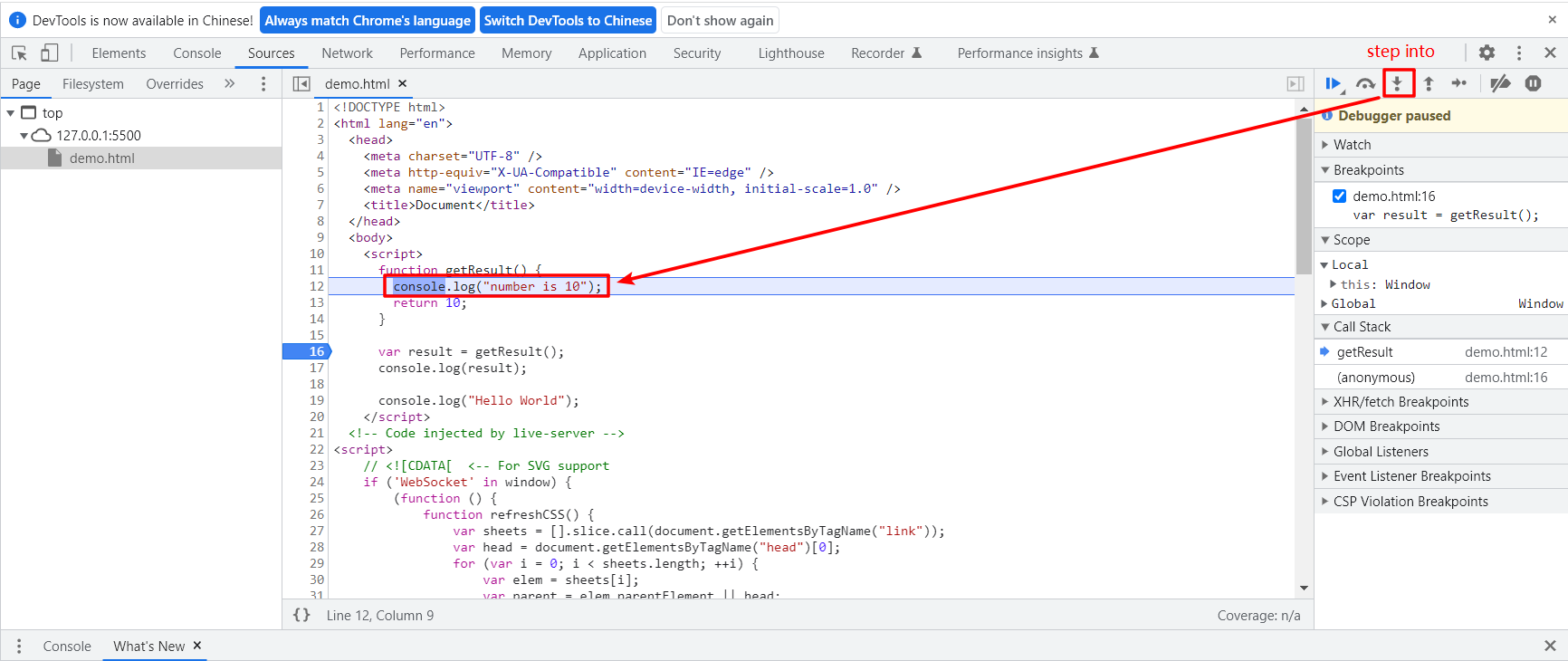Viewport: 1568px width, 661px height.
Task: Open the Network tab
Action: coord(347,53)
